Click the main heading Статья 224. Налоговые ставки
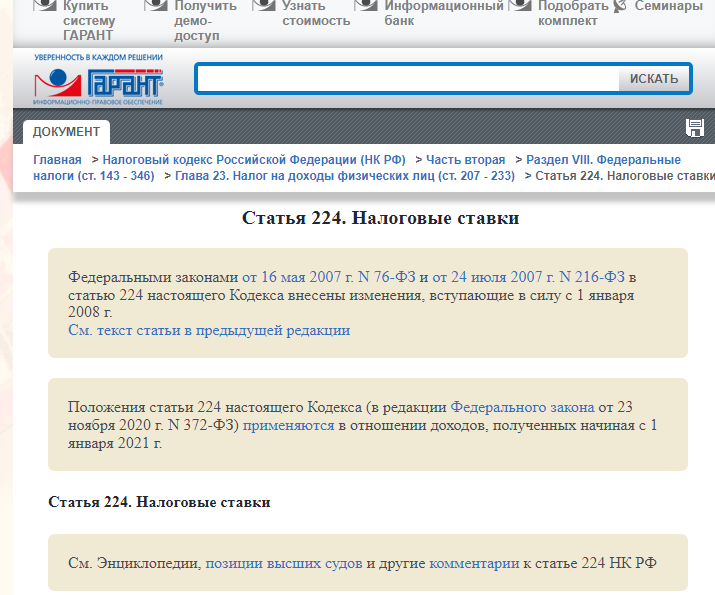Image resolution: width=715 pixels, height=595 pixels. (381, 218)
